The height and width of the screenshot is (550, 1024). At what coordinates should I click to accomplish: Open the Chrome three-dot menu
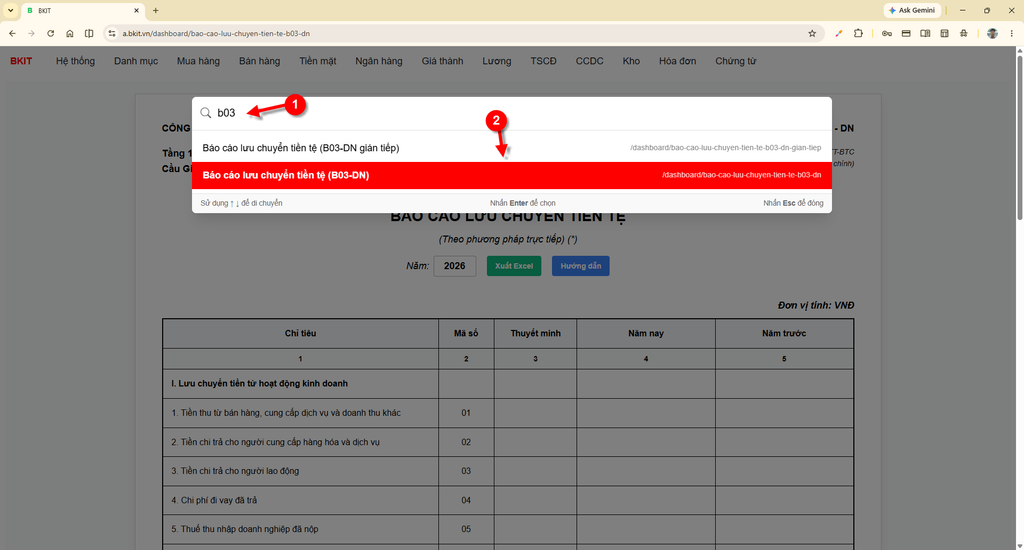tap(1012, 33)
